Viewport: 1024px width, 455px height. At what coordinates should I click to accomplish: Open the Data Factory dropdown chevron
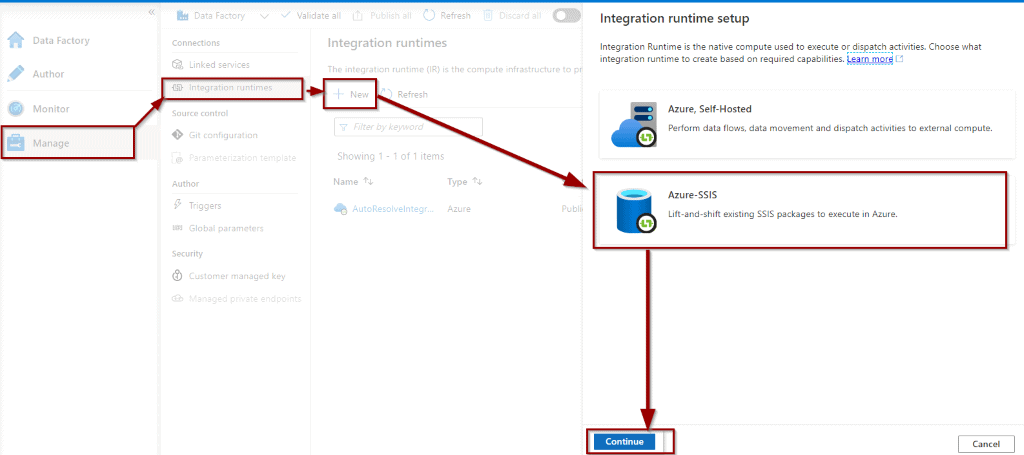(264, 16)
